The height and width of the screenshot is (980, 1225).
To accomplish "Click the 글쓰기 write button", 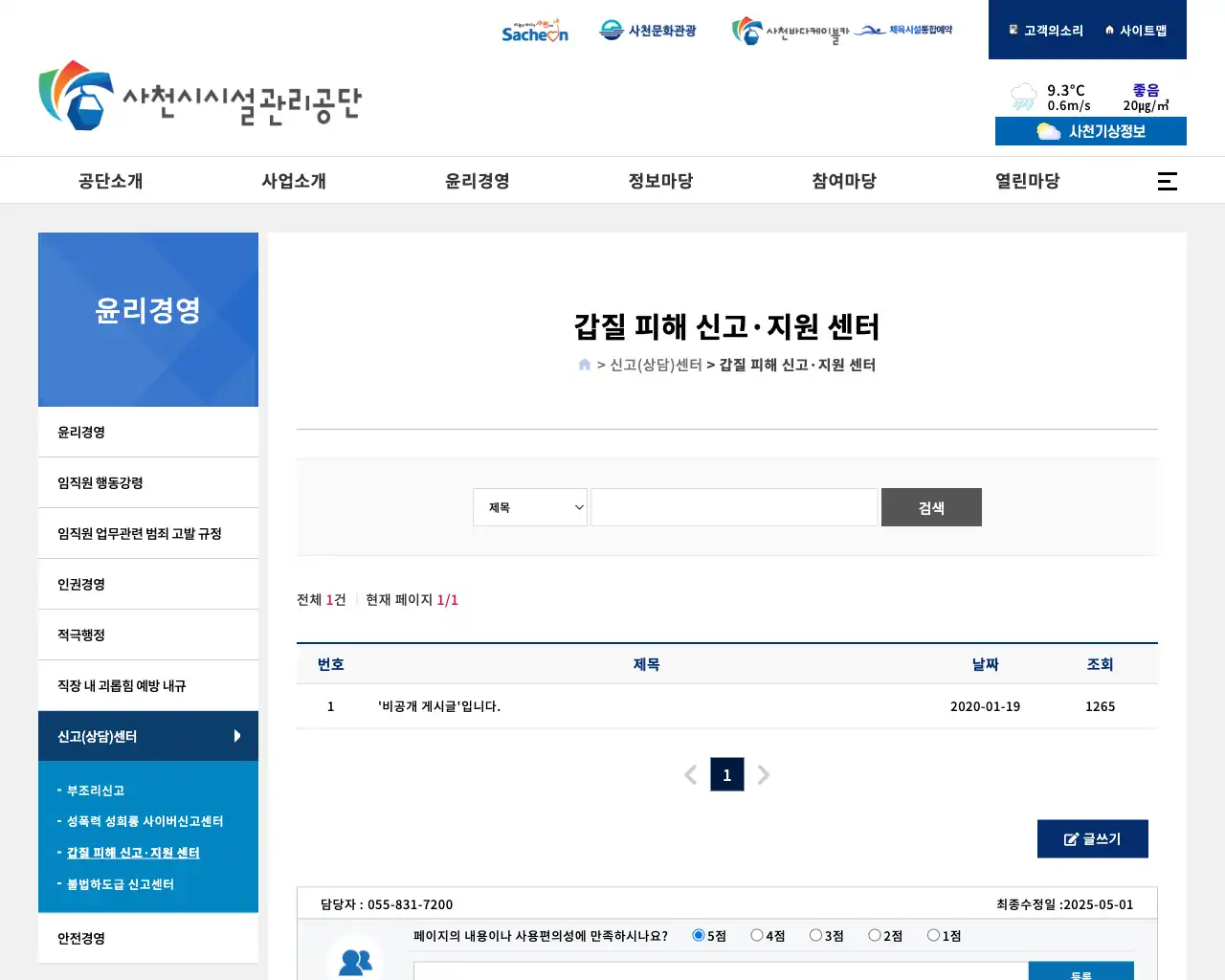I will click(1093, 839).
